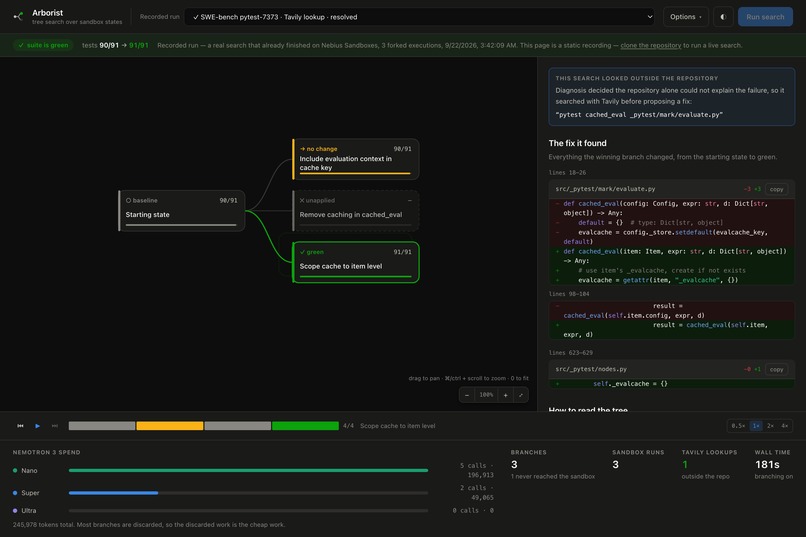
Task: Click the tests 90/91 → 91/91 indicator
Action: coord(115,45)
